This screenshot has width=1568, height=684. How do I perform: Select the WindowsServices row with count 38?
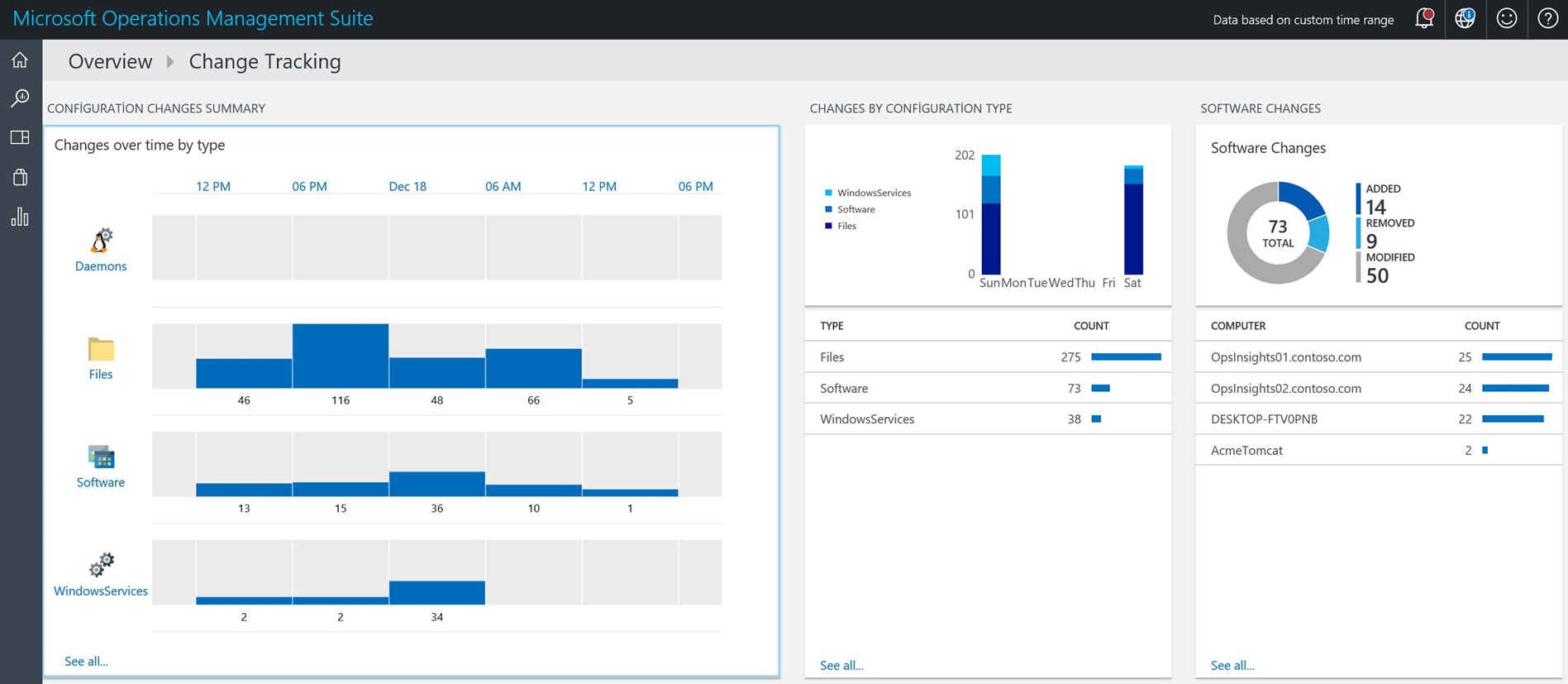coord(988,419)
